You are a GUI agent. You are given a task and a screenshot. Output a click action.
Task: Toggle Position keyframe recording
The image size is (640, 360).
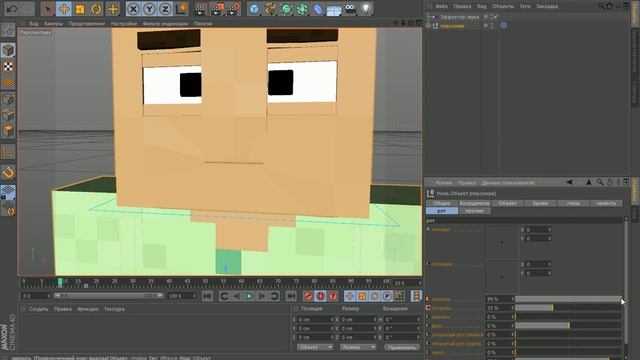point(350,296)
